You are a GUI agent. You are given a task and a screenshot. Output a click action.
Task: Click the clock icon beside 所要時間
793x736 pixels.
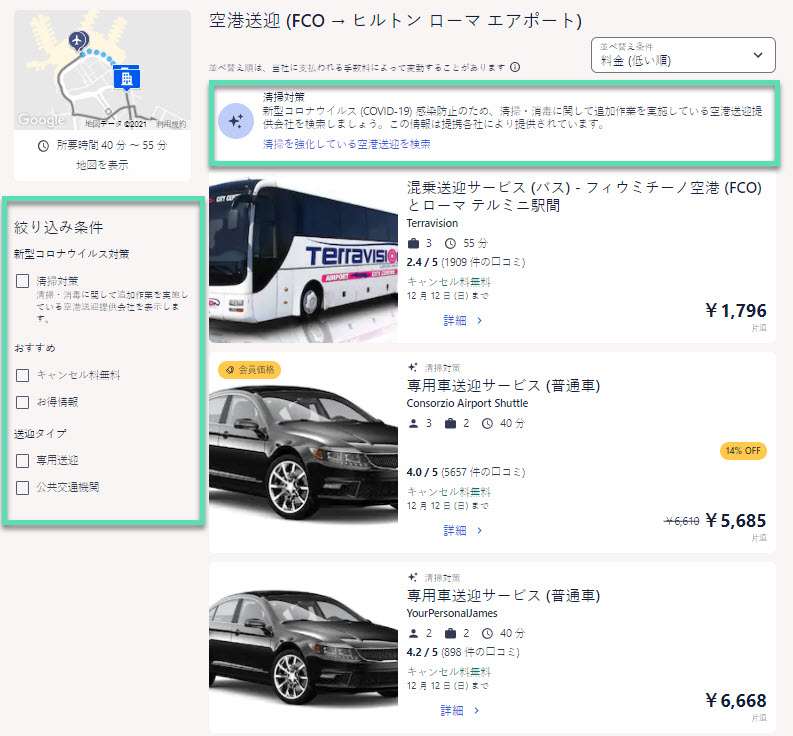tap(43, 146)
